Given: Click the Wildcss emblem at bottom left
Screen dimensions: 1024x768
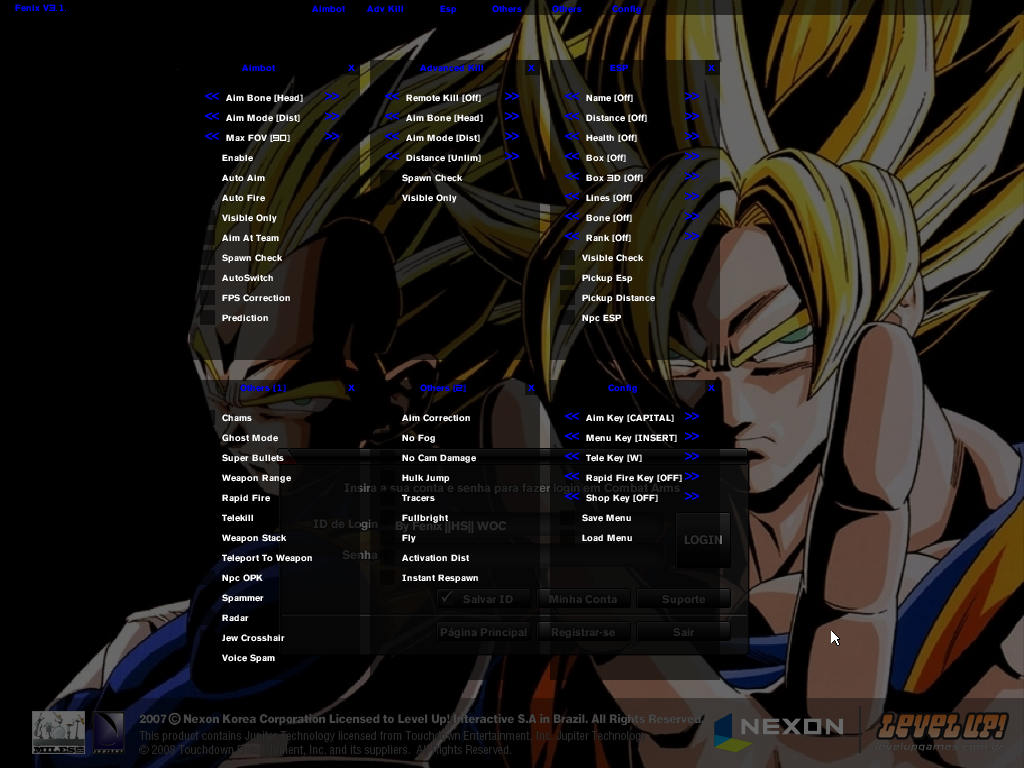Looking at the screenshot, I should pos(57,733).
